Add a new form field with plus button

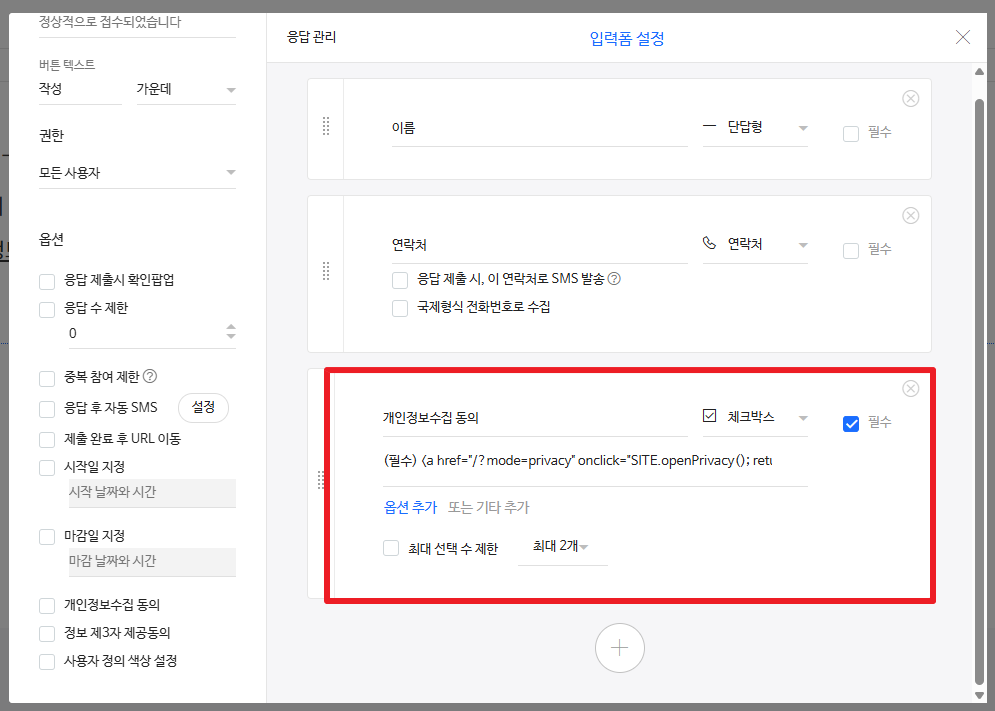tap(619, 648)
